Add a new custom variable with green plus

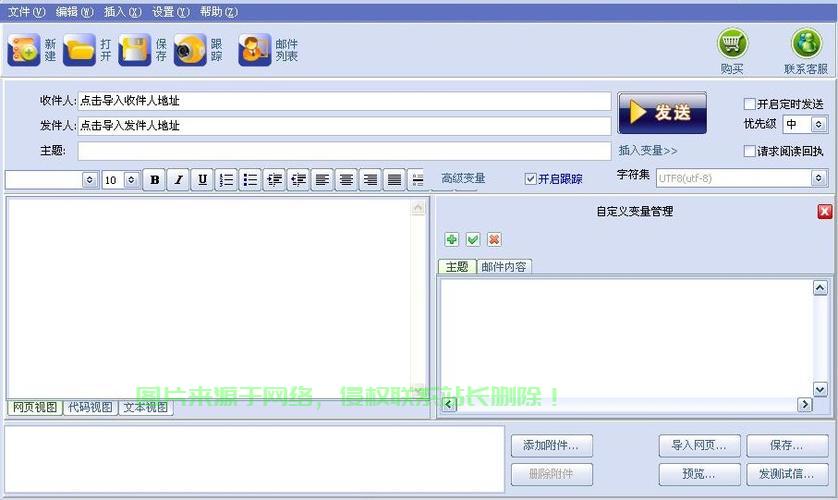[x=452, y=240]
